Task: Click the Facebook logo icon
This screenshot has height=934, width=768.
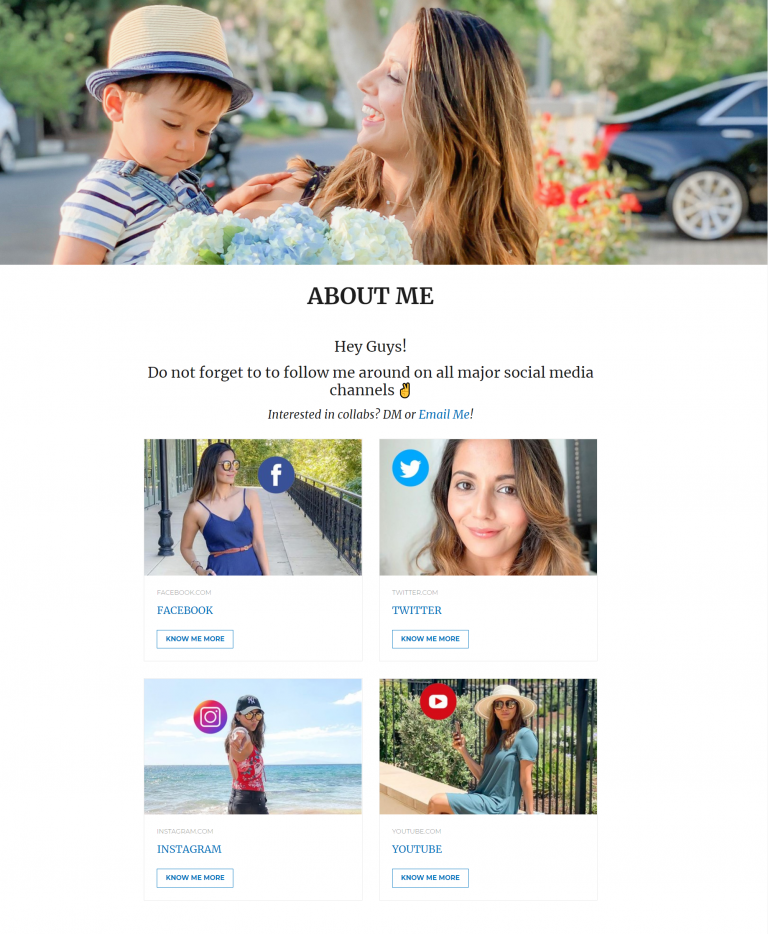Action: tap(276, 475)
